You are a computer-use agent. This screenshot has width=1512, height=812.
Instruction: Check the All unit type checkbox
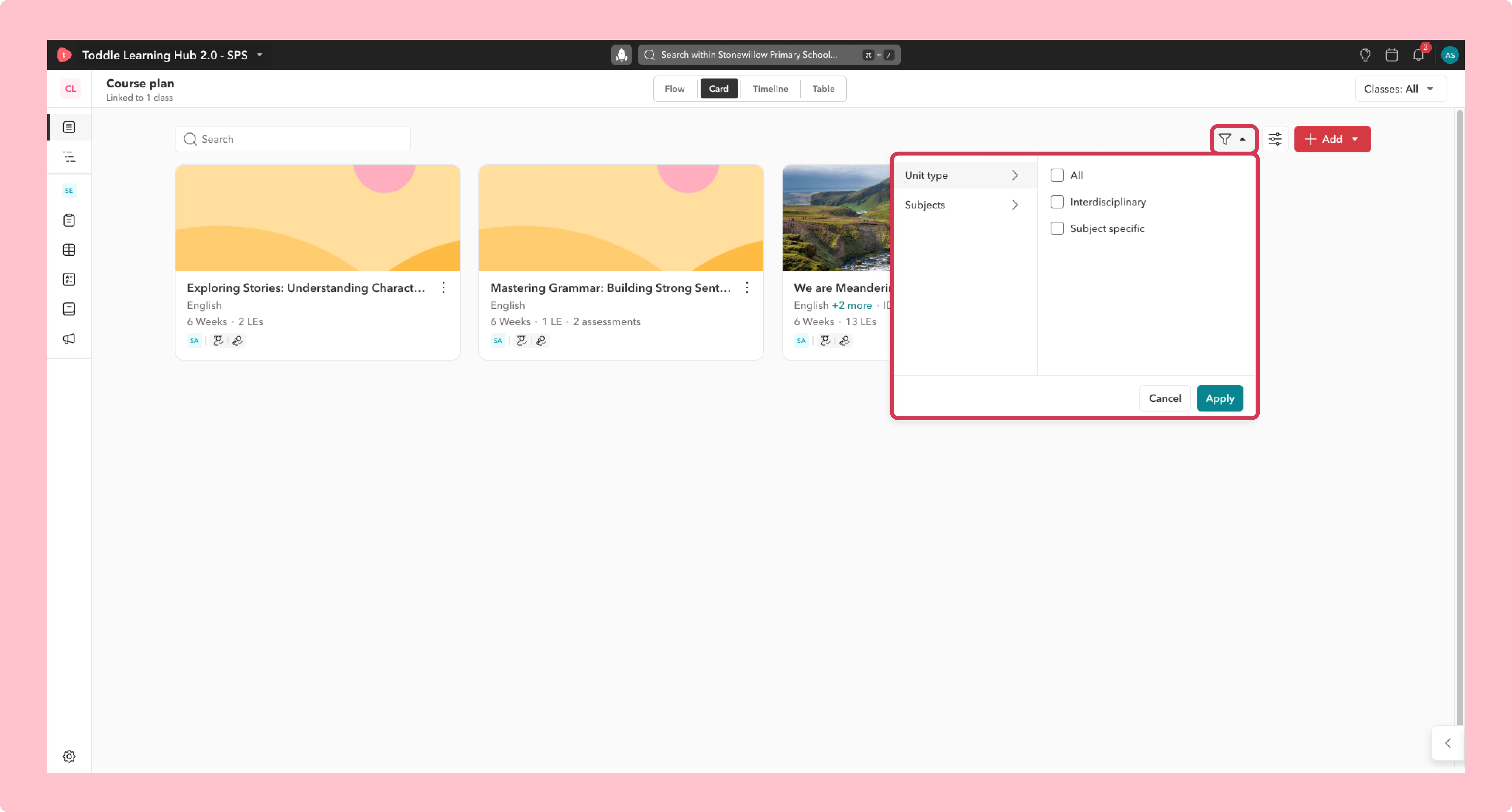pos(1057,175)
